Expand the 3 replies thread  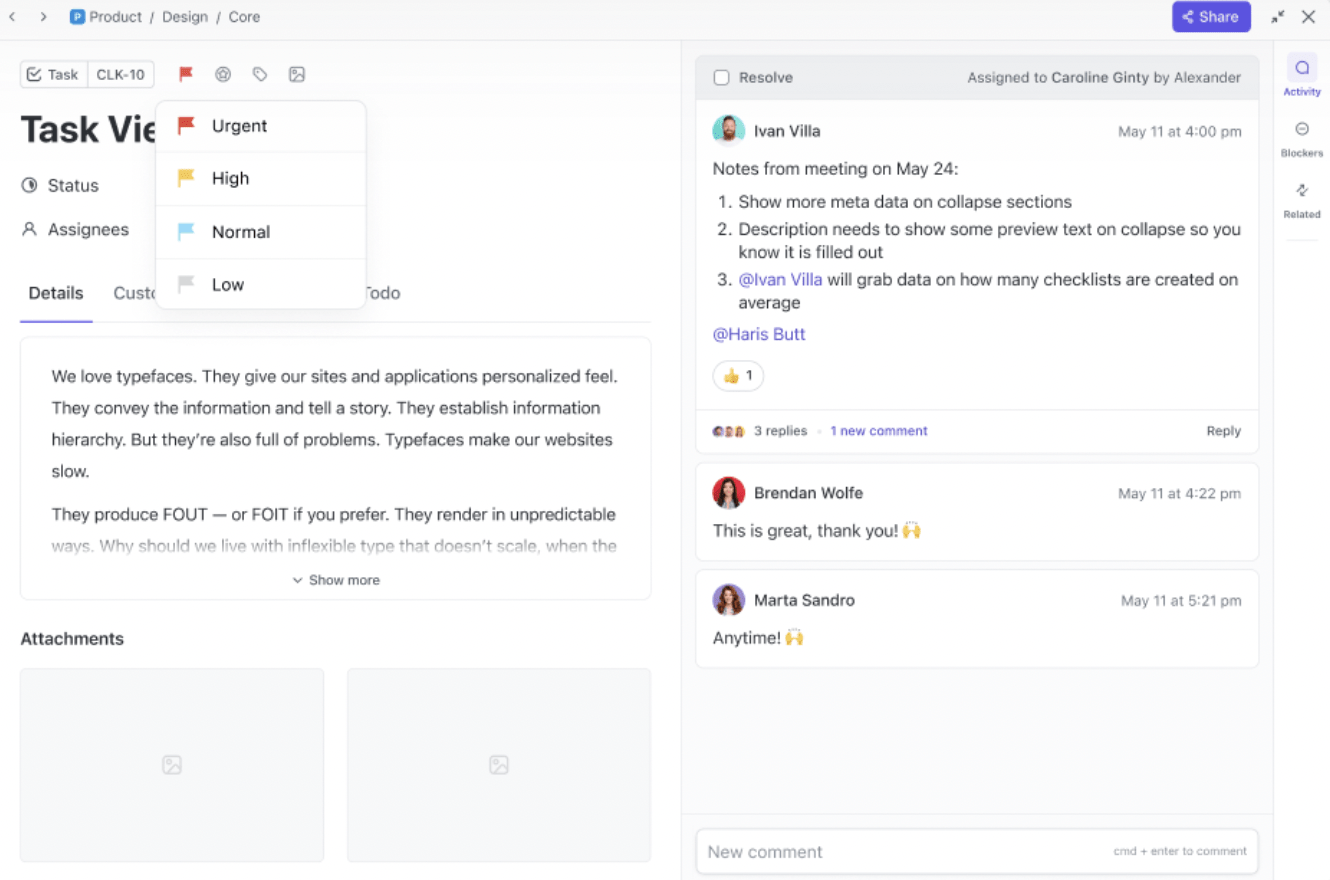coord(780,431)
